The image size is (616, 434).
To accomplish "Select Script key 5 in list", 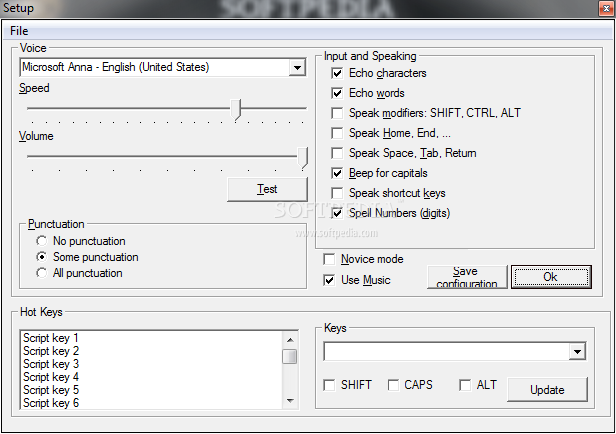I will coord(151,390).
